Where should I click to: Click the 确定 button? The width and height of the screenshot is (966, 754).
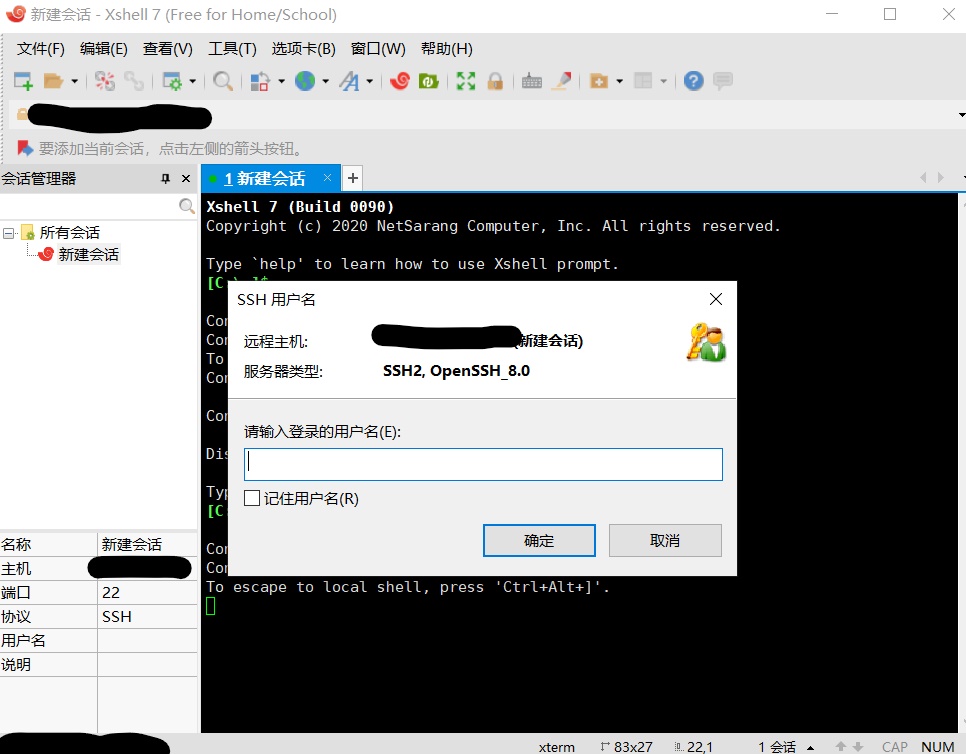(x=539, y=540)
